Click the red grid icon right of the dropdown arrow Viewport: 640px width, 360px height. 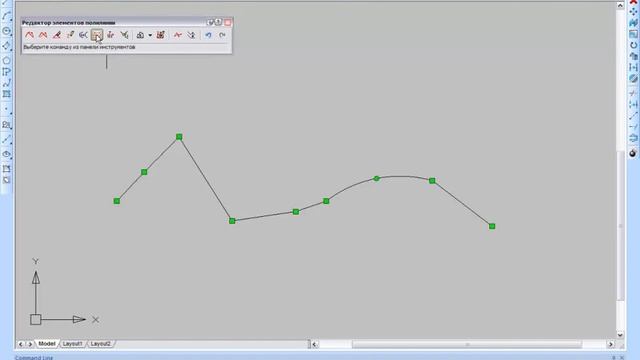[x=160, y=35]
